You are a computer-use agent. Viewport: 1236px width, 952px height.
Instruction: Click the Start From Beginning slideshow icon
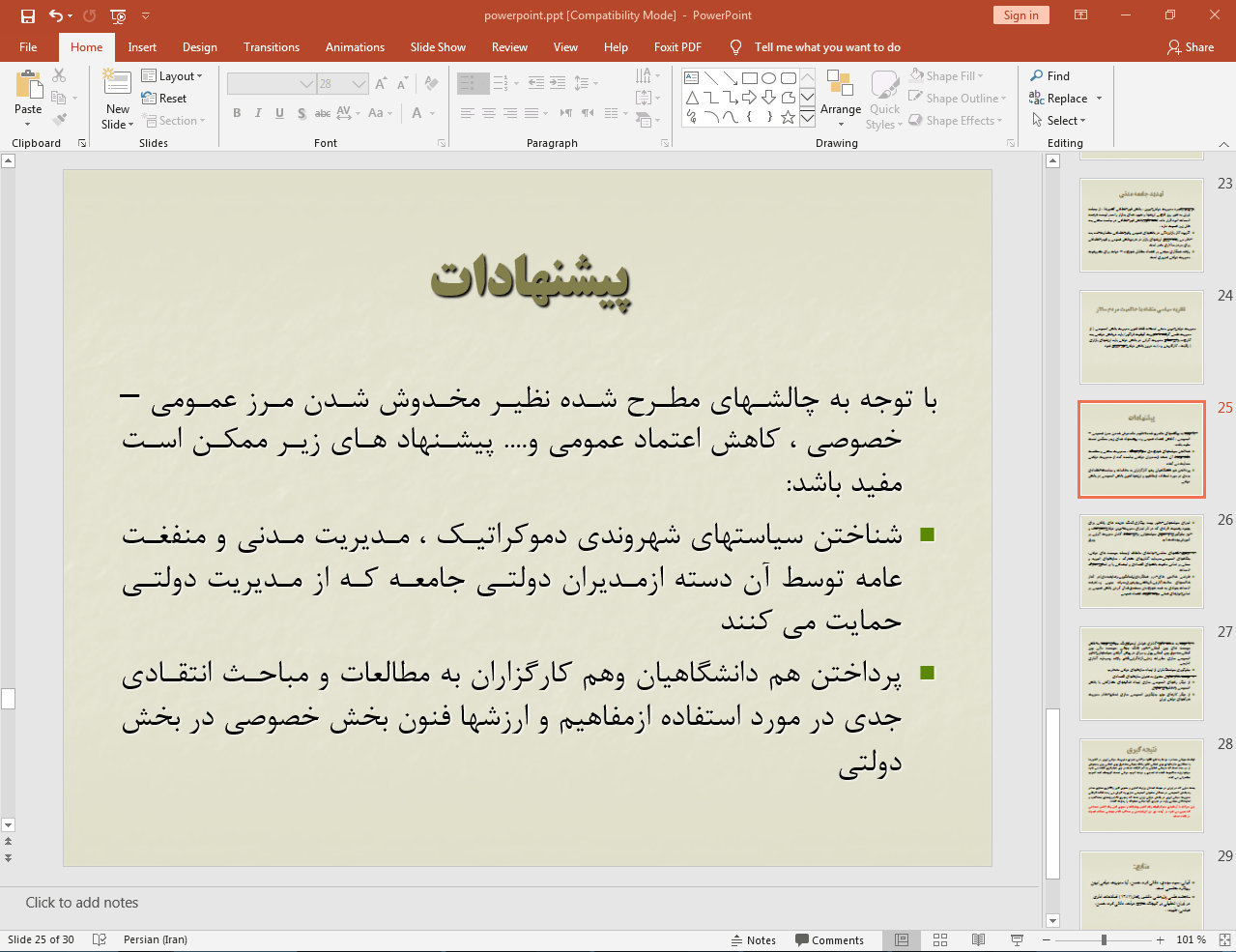tap(118, 15)
